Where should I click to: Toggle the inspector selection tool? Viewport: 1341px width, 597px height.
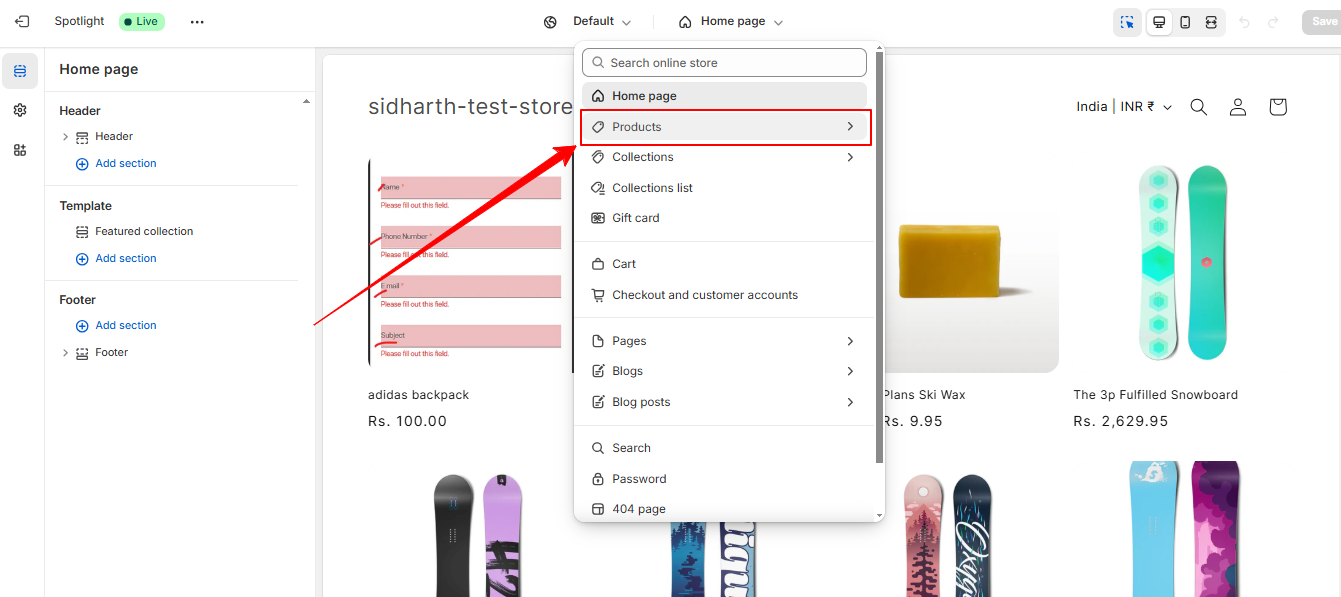1127,22
